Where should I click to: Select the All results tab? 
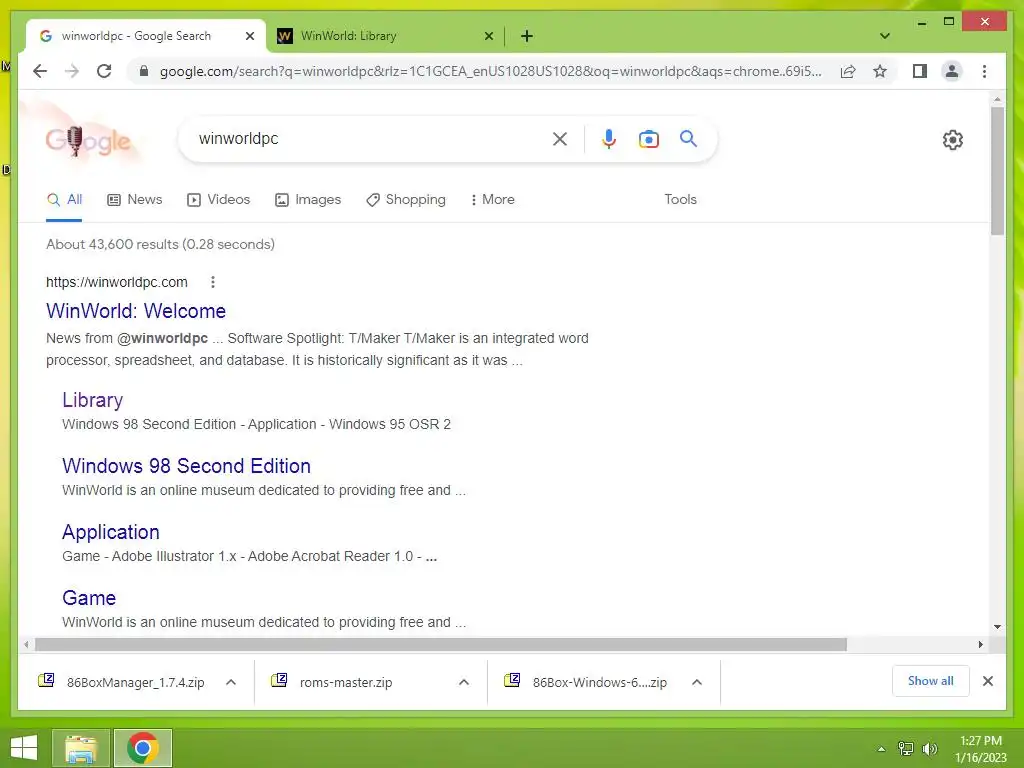[x=64, y=200]
